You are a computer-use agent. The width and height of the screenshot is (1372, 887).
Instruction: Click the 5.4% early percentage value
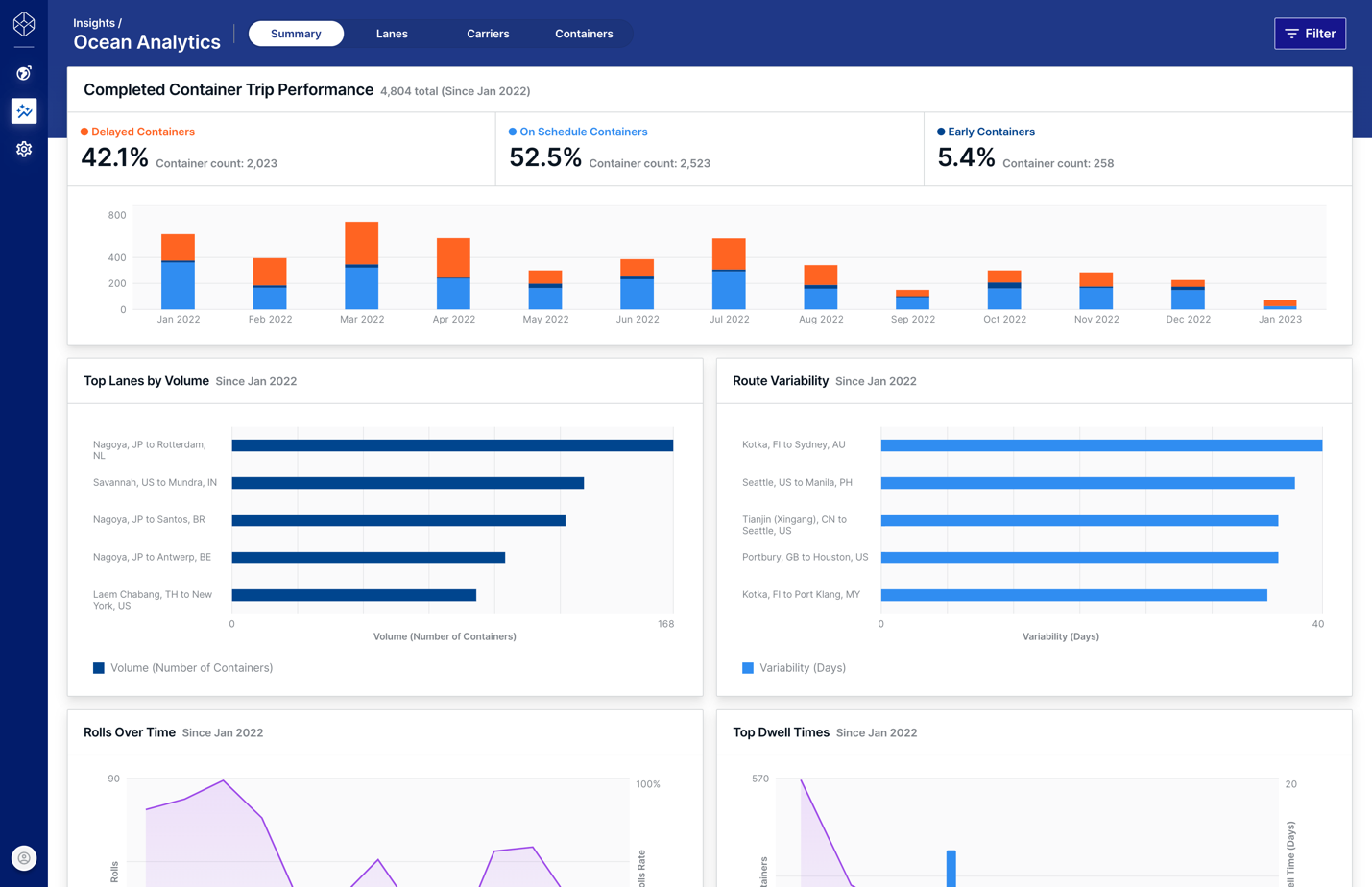tap(966, 157)
